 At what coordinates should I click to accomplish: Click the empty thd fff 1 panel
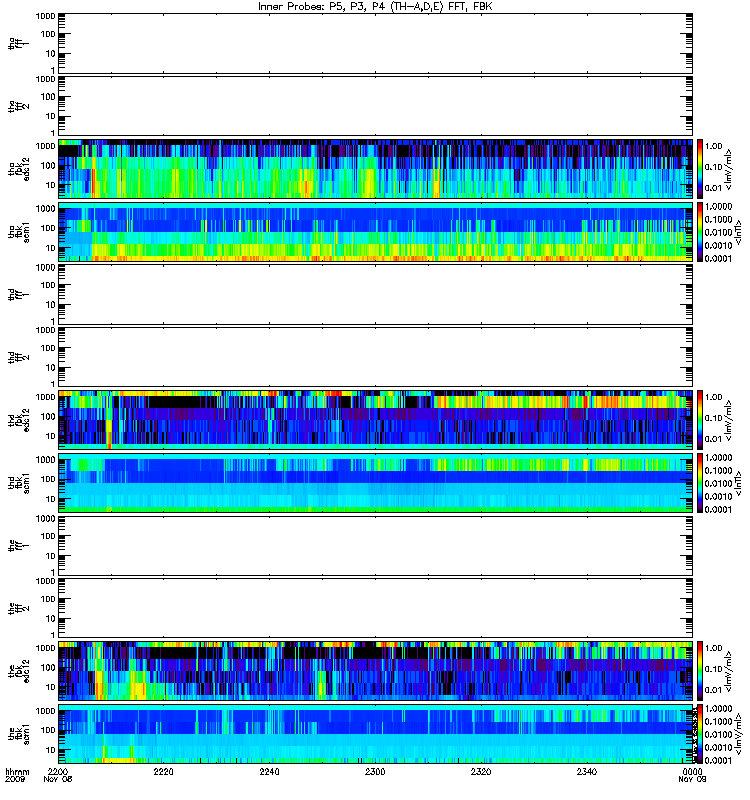coord(376,294)
